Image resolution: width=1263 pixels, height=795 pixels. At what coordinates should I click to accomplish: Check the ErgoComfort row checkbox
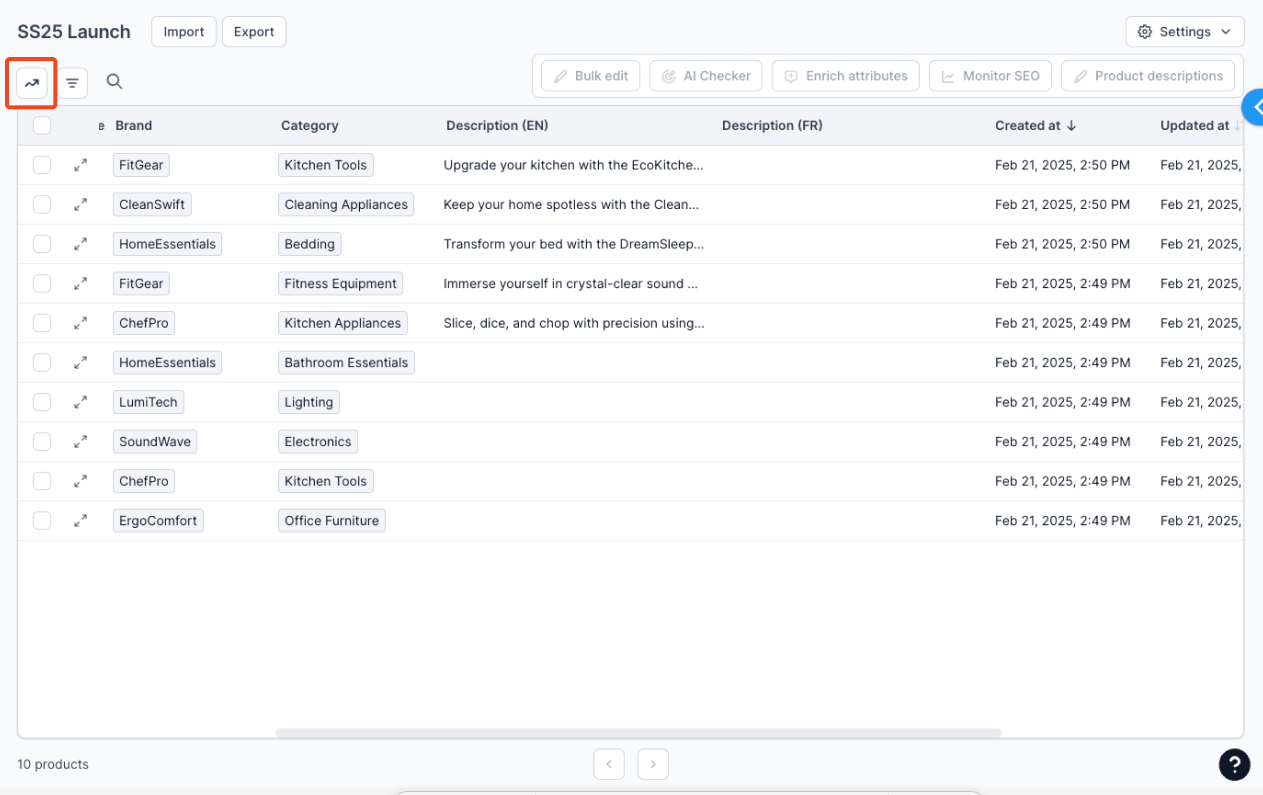pyautogui.click(x=42, y=520)
